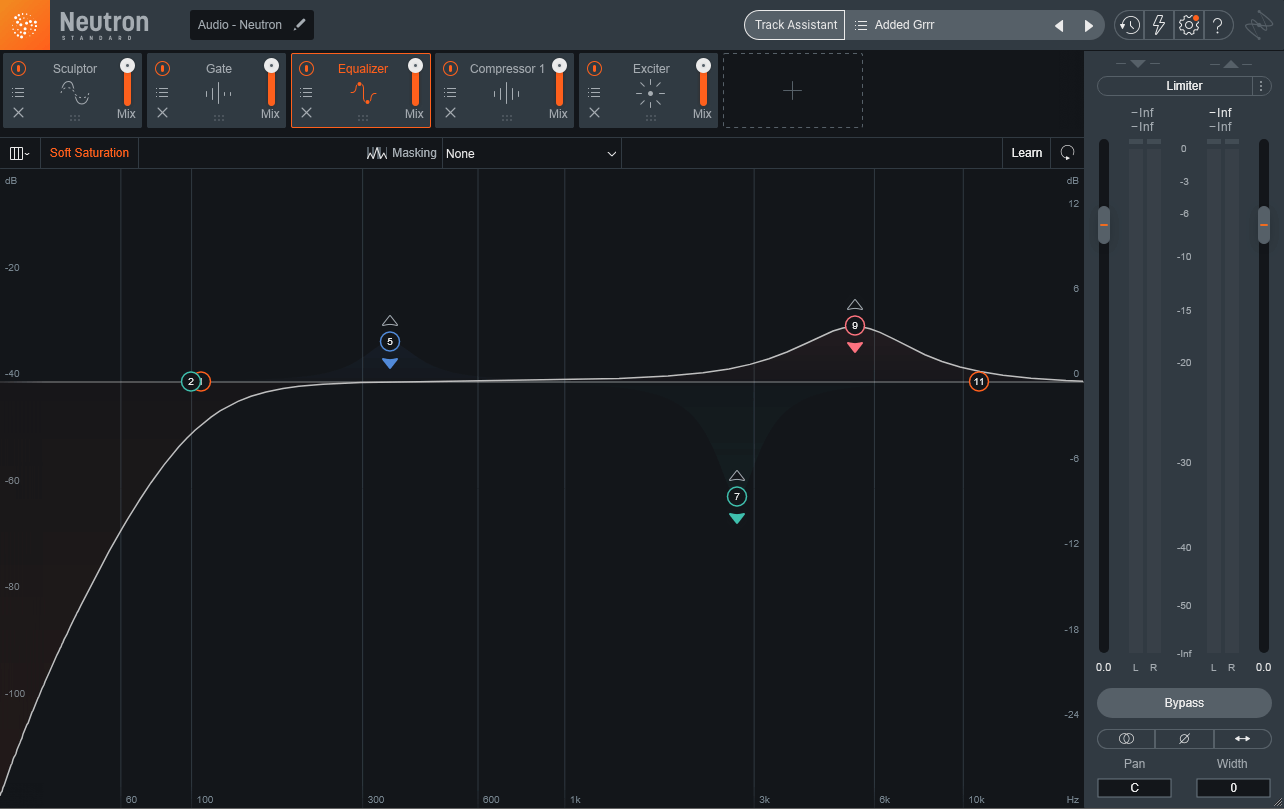
Task: Click the Sculptor Mix slider
Action: 127,83
